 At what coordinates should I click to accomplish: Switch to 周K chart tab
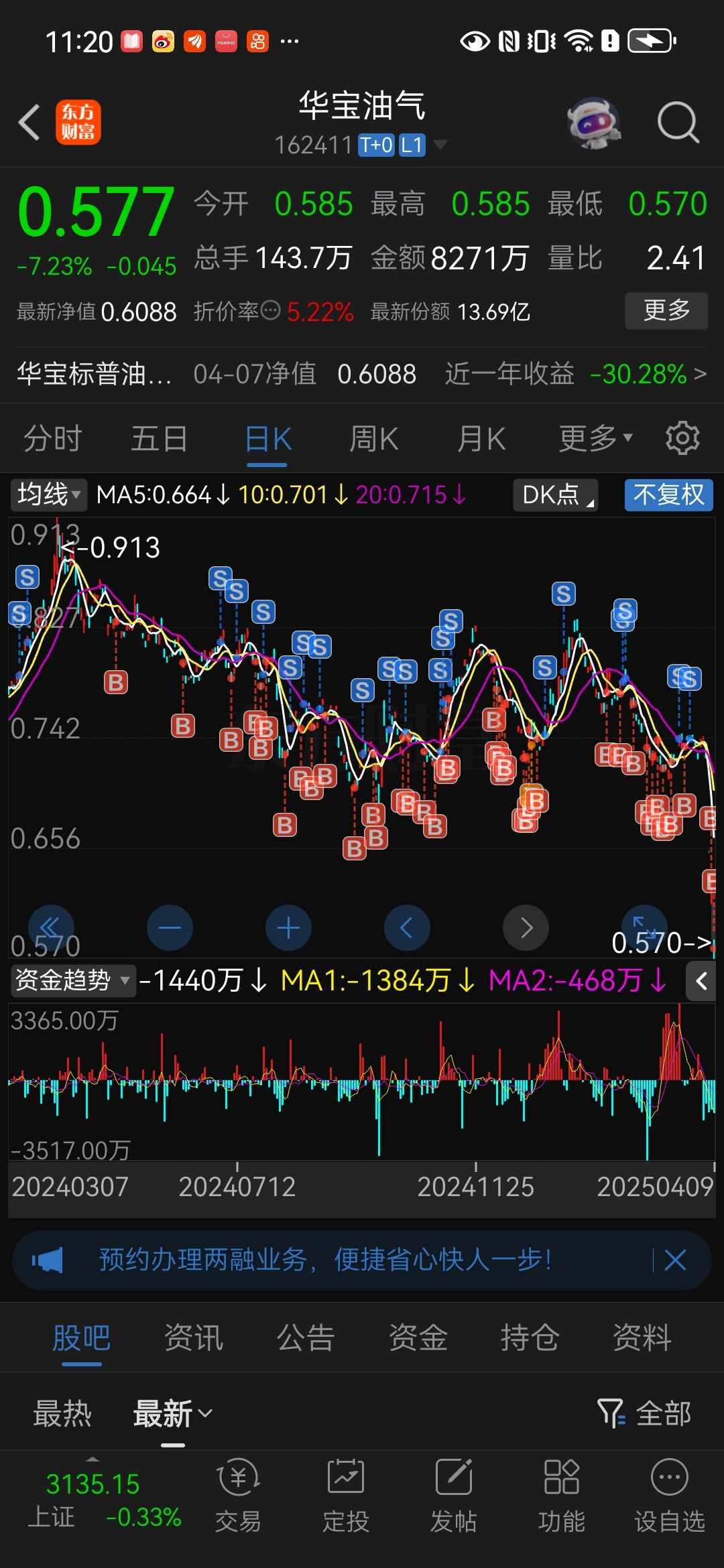(x=374, y=439)
